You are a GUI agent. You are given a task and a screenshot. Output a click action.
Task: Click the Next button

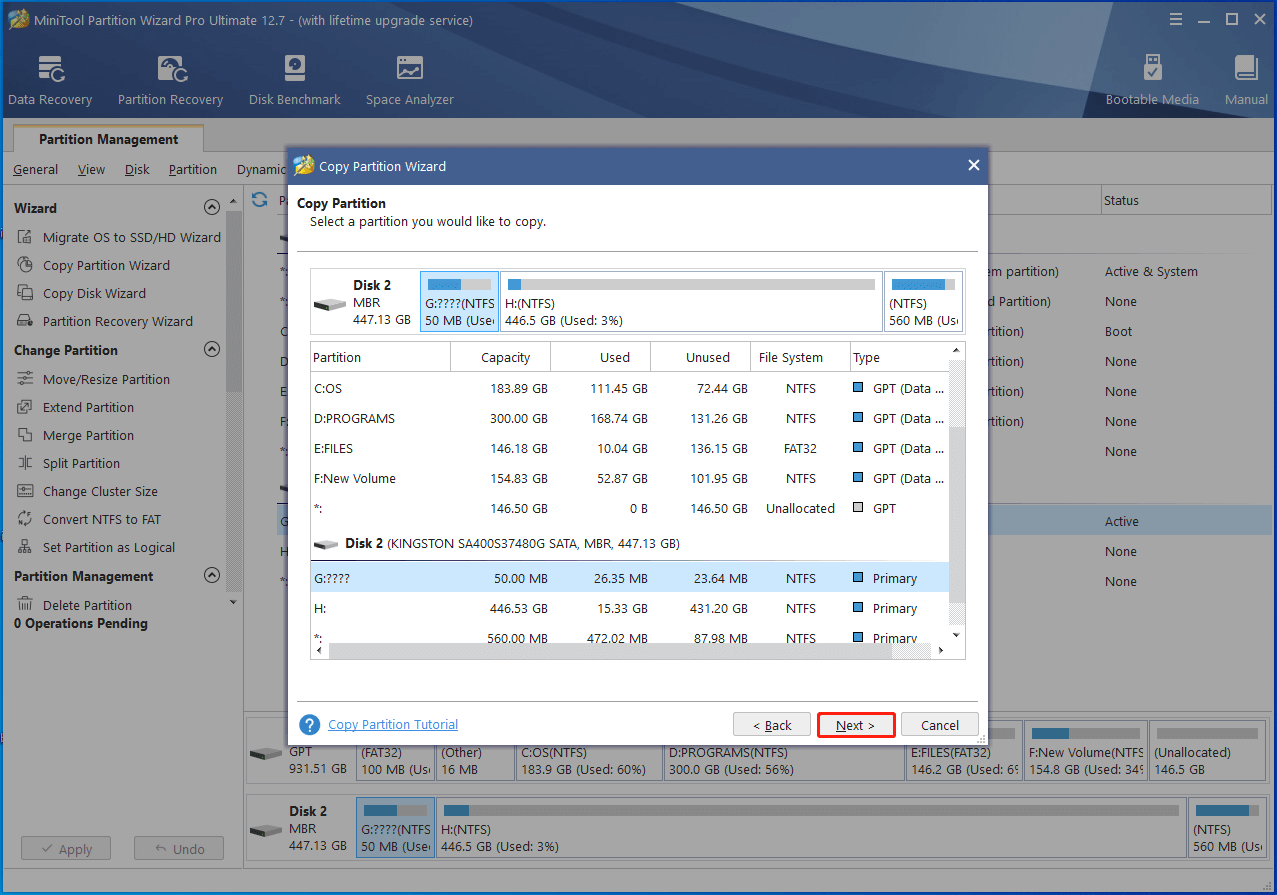pos(855,725)
